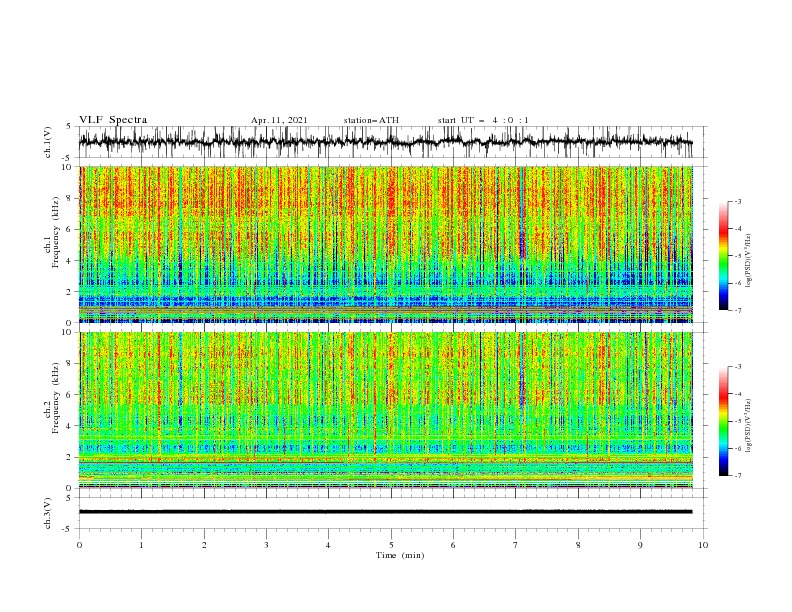Viewport: 792px width, 612px height.
Task: Select the date "Apr. 11, 2021"
Action: coord(279,120)
